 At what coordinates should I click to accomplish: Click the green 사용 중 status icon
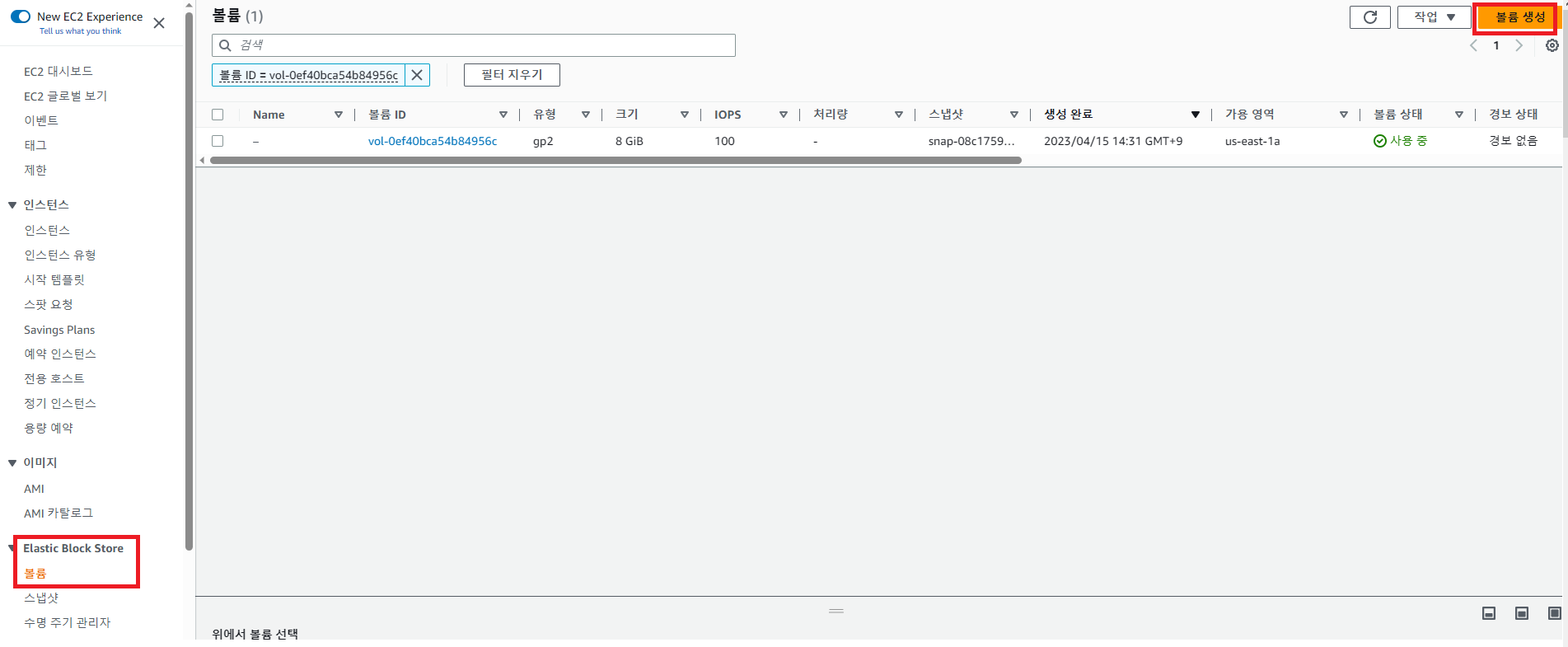click(x=1380, y=141)
